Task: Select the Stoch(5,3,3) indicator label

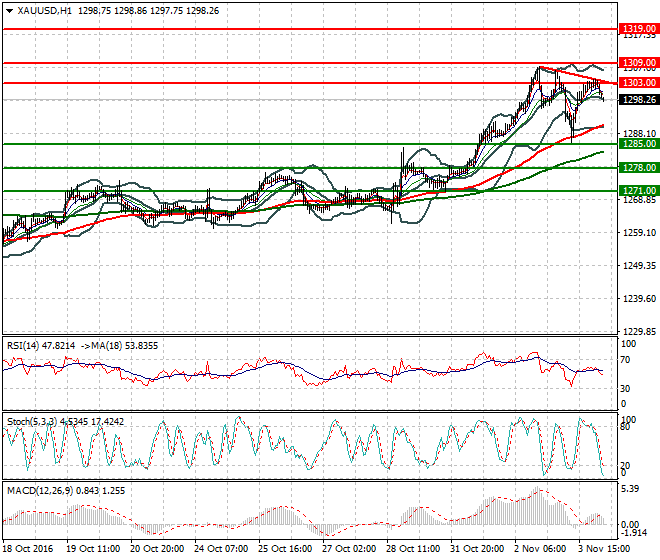Action: (x=32, y=421)
